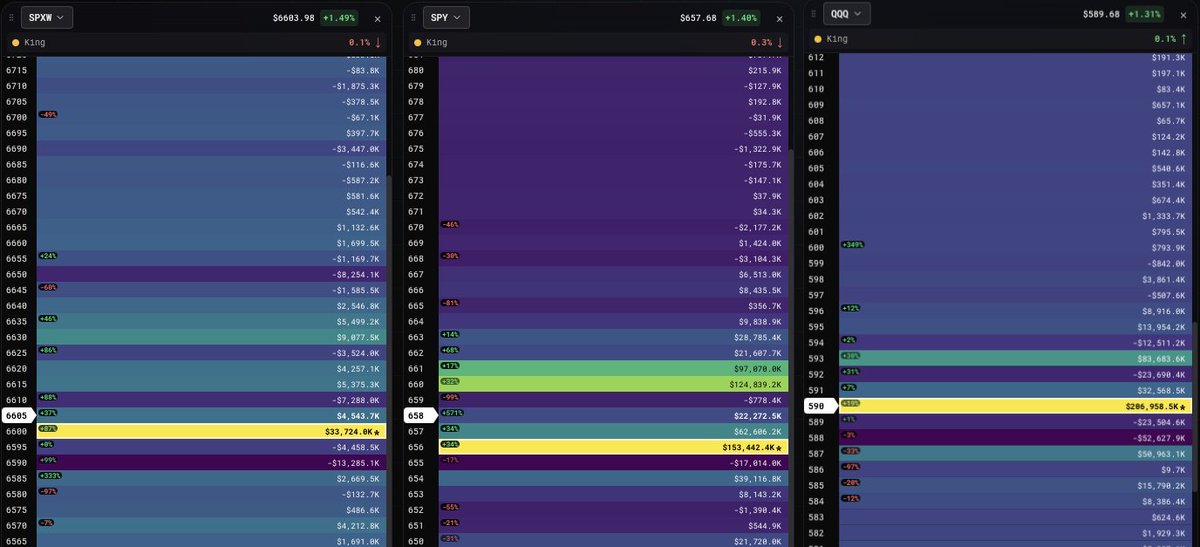Viewport: 1200px width, 547px height.
Task: Select the QQQ row with -$52,627.9K
Action: [1014, 437]
